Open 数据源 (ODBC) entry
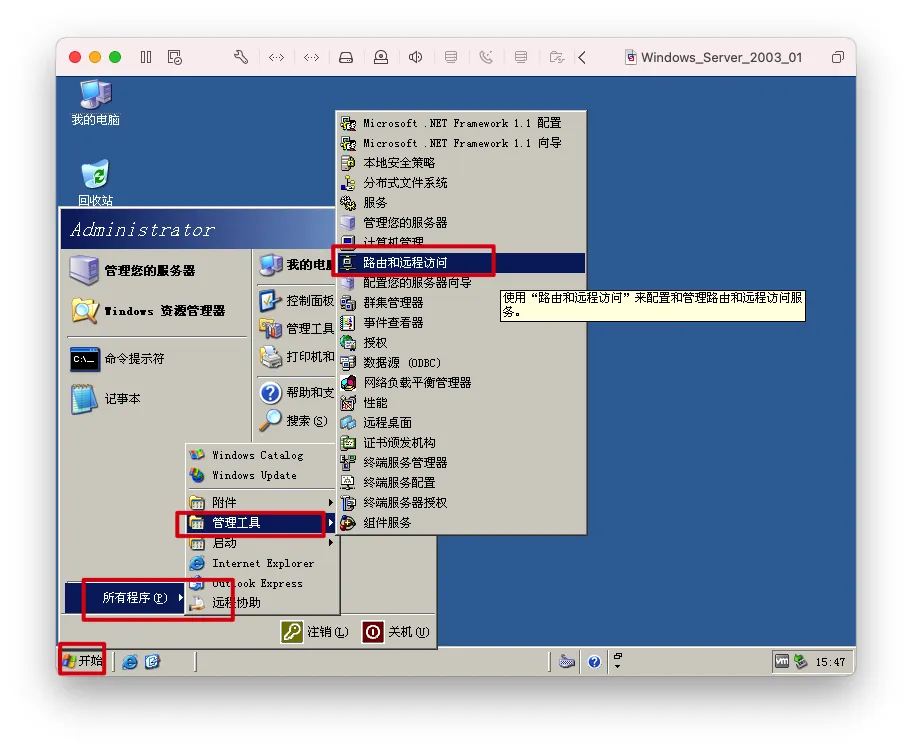The width and height of the screenshot is (912, 750). 461,362
